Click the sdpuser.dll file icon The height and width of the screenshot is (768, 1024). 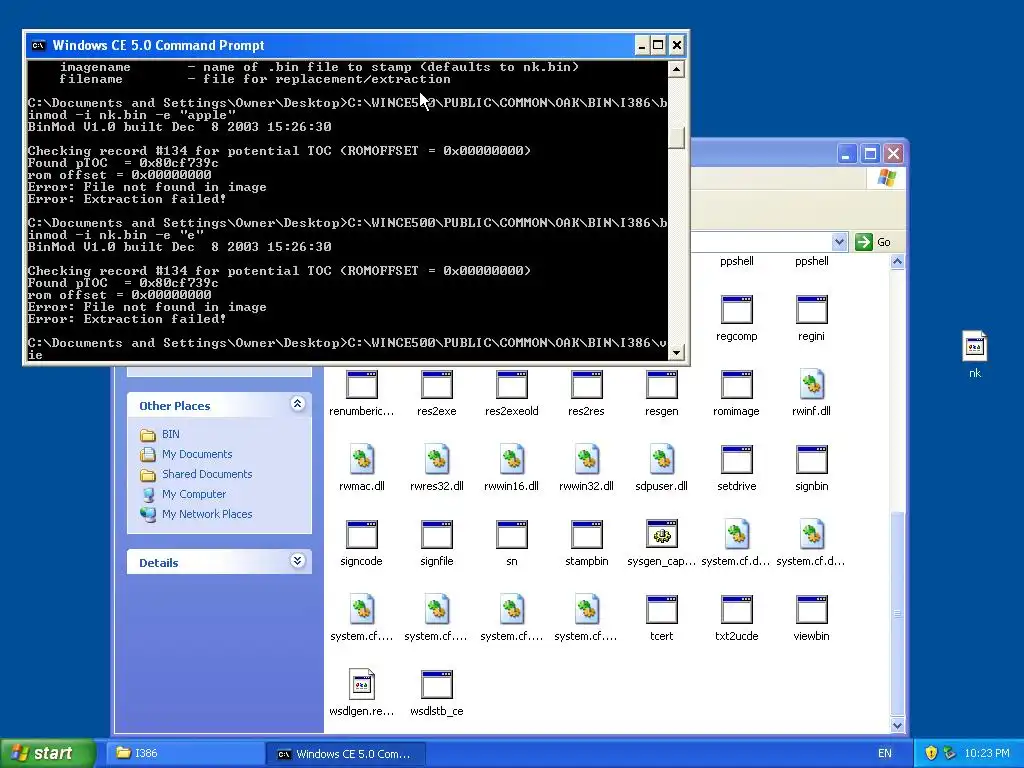point(662,460)
